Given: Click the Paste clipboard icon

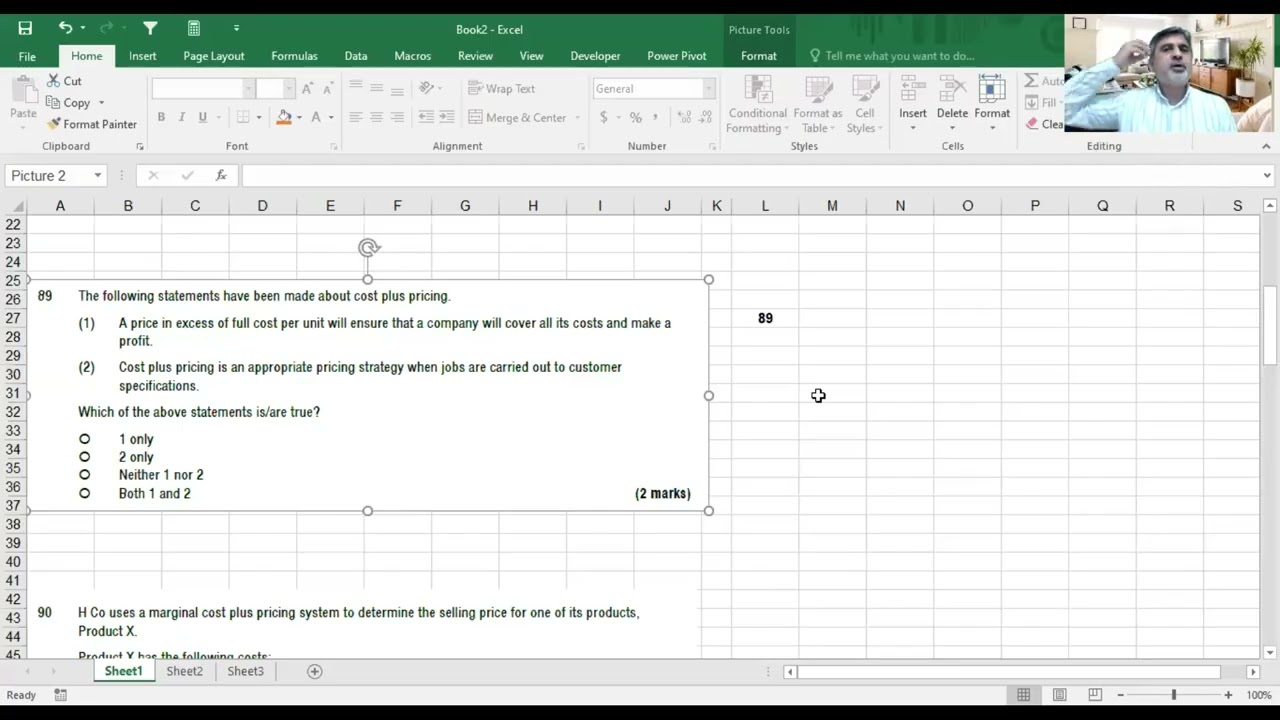Looking at the screenshot, I should (x=23, y=90).
